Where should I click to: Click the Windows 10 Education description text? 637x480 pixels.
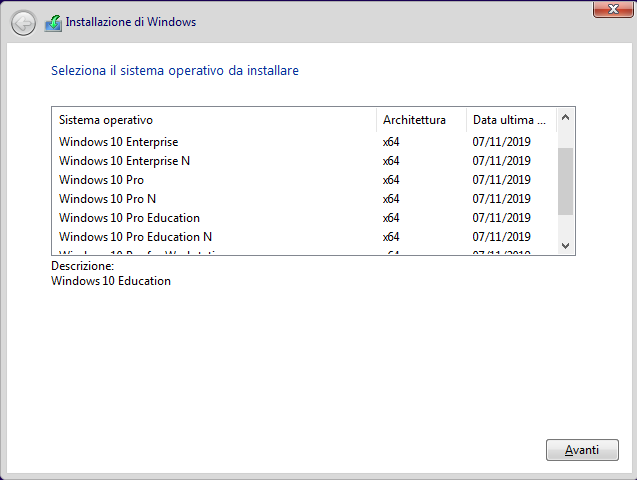(111, 281)
